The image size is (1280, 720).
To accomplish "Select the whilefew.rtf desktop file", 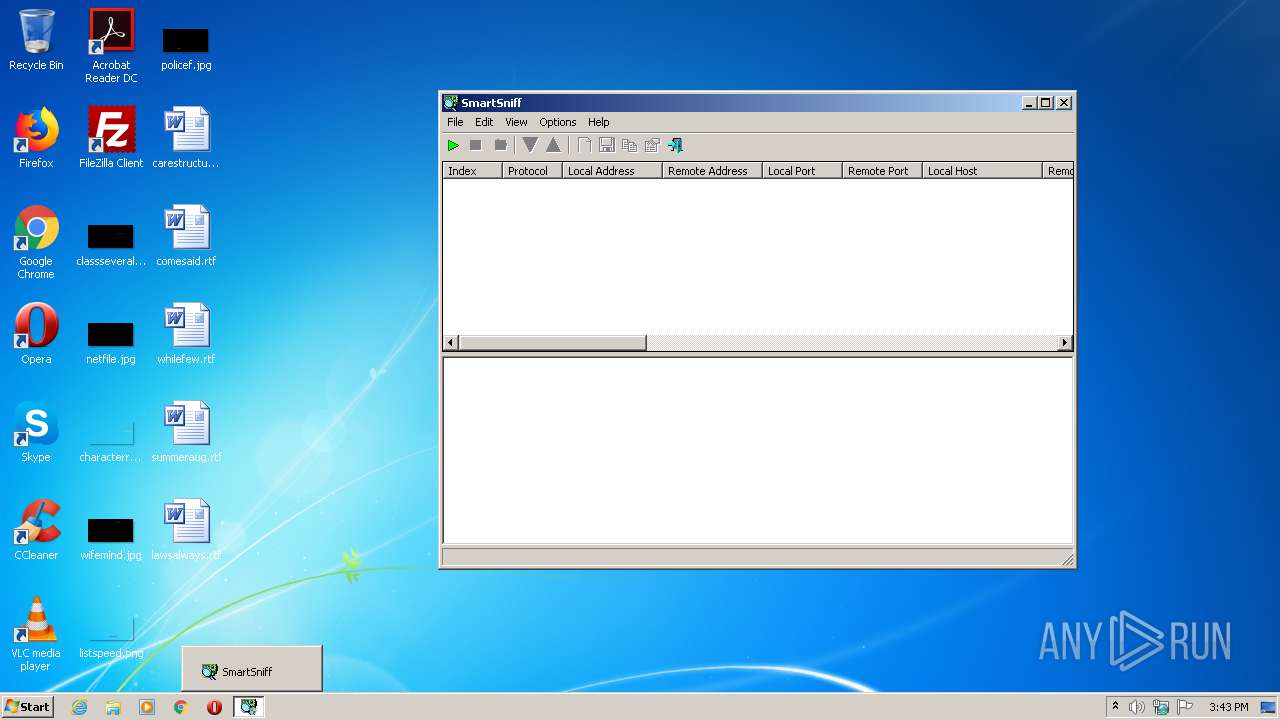I will click(186, 334).
